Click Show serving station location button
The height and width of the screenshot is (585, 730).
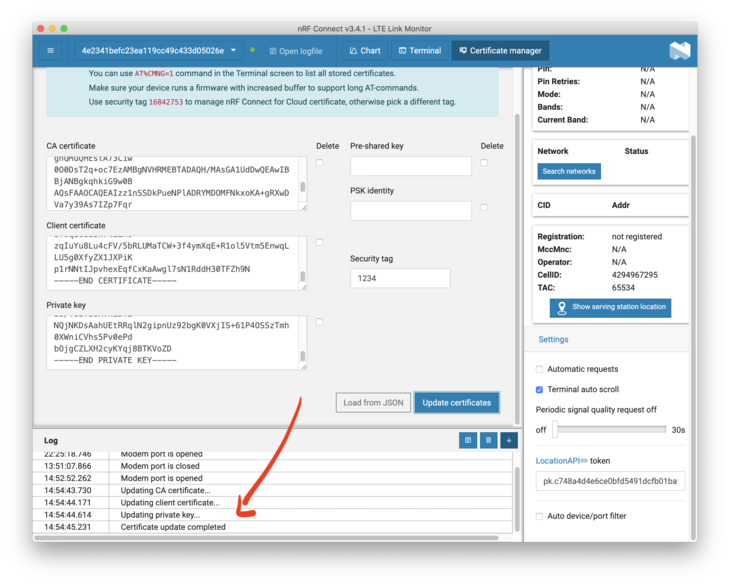coord(610,307)
